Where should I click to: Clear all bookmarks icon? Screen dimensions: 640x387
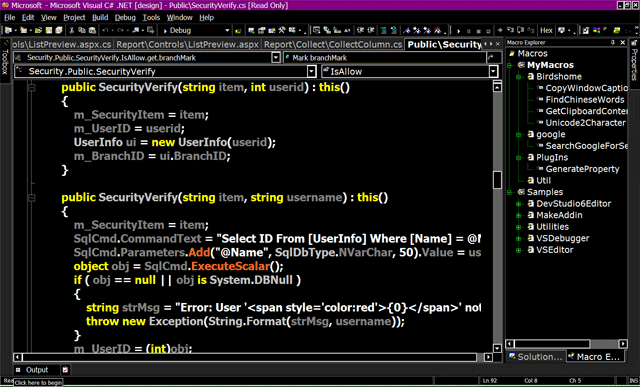pyautogui.click(x=437, y=30)
